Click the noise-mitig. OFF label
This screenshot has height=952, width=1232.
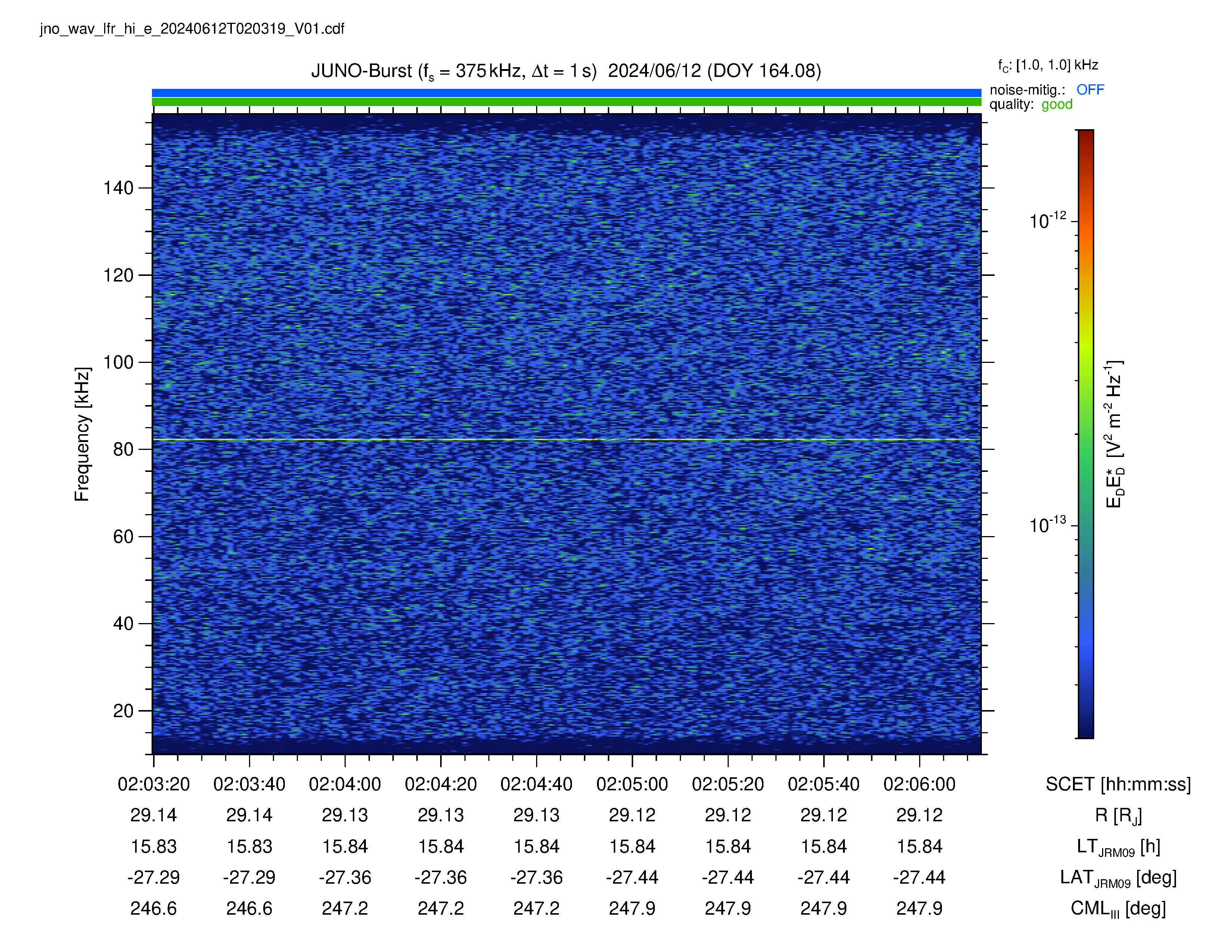click(1046, 90)
